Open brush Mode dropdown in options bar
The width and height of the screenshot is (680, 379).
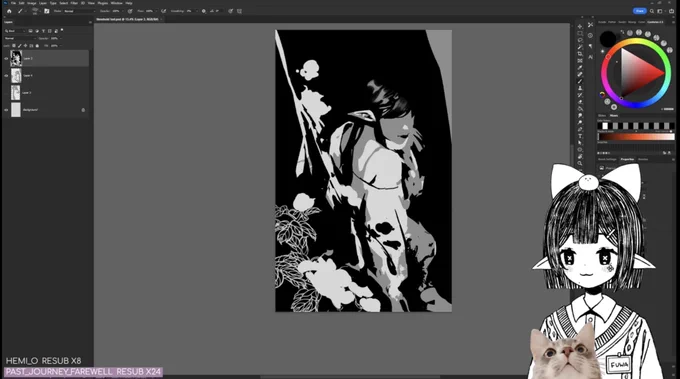click(x=79, y=11)
